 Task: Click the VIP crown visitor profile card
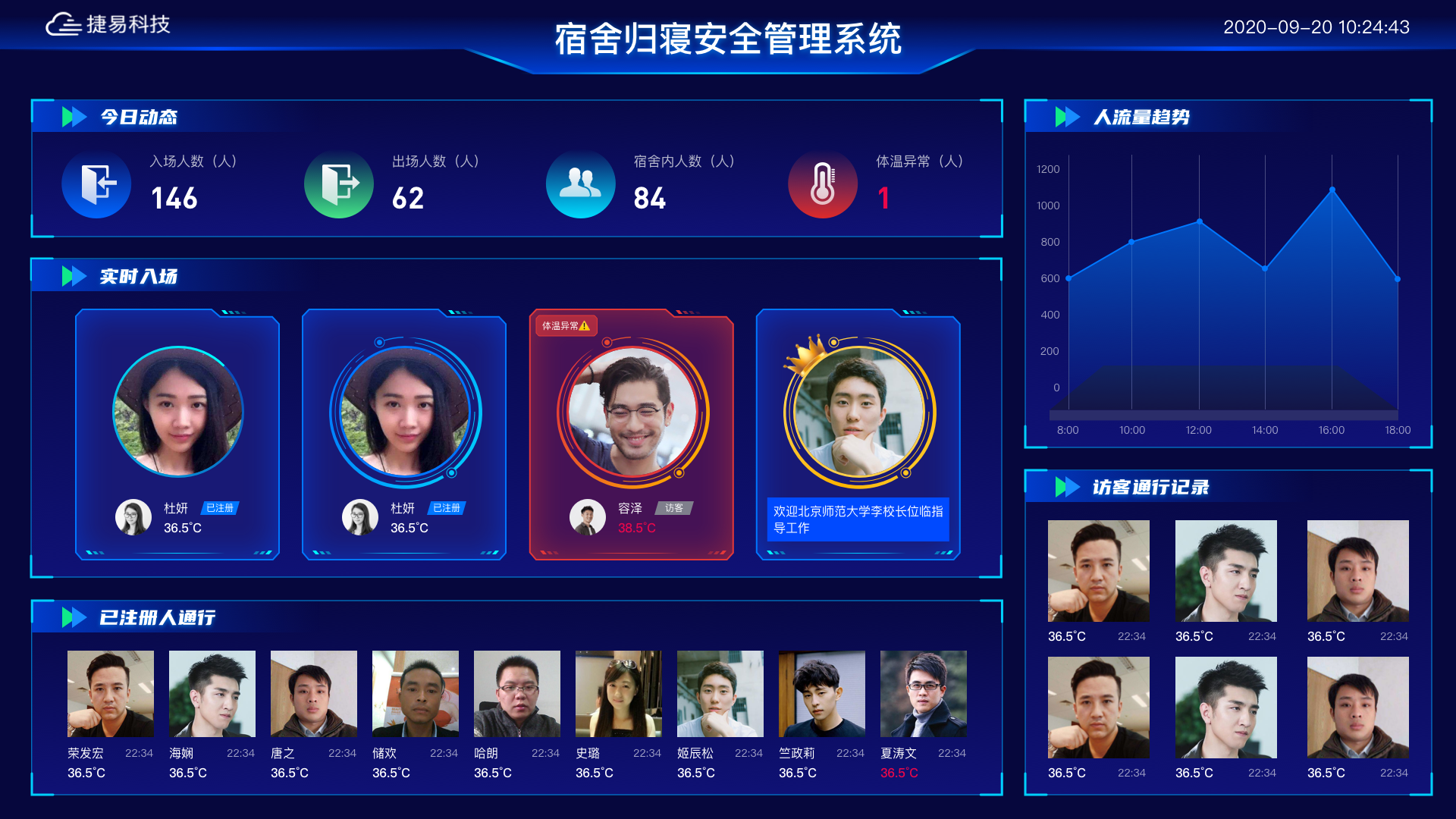click(x=864, y=431)
